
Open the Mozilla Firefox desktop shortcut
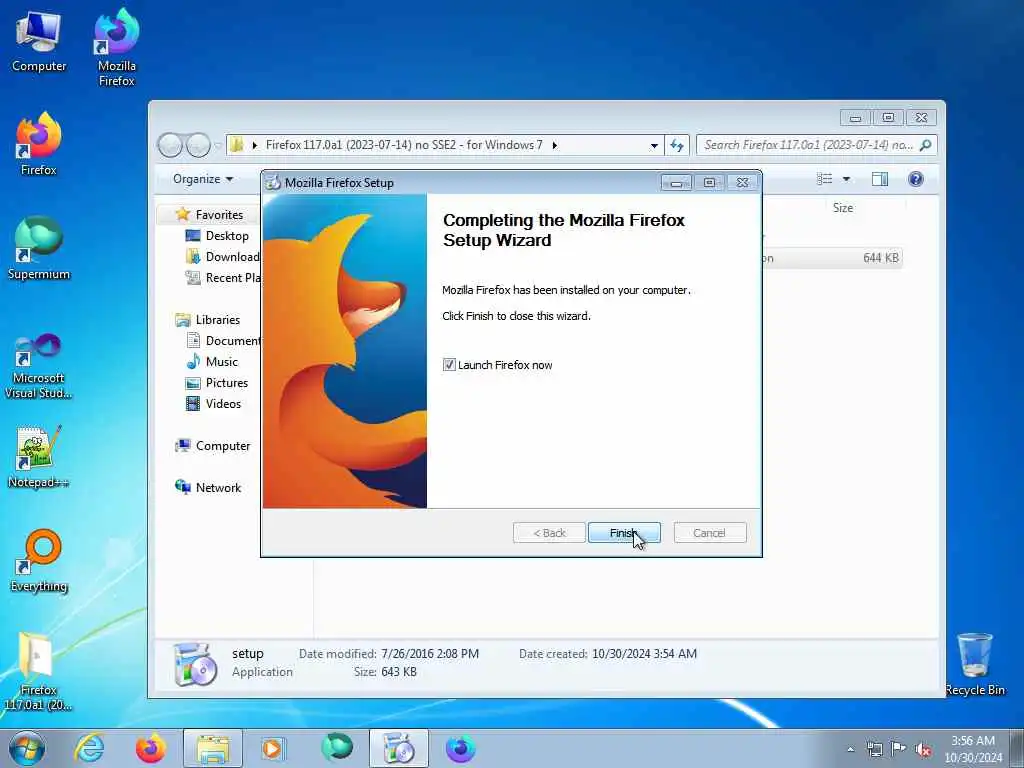pos(116,47)
